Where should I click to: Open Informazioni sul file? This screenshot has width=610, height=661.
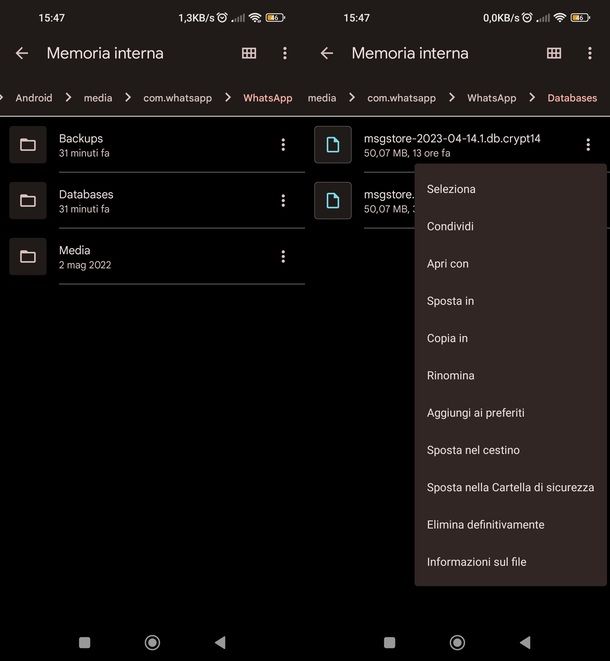[476, 562]
